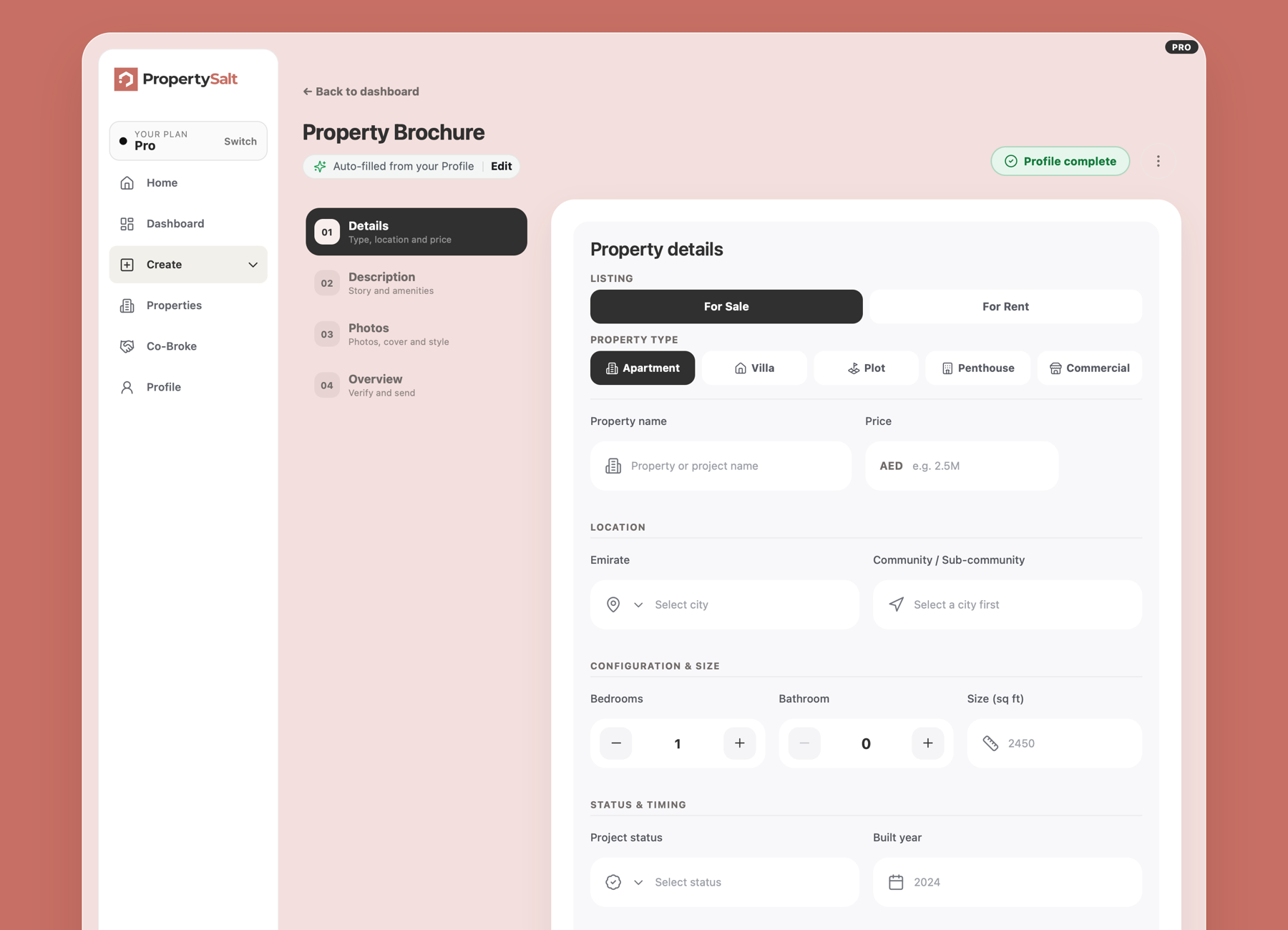Pick Penthouse property type

pos(978,368)
